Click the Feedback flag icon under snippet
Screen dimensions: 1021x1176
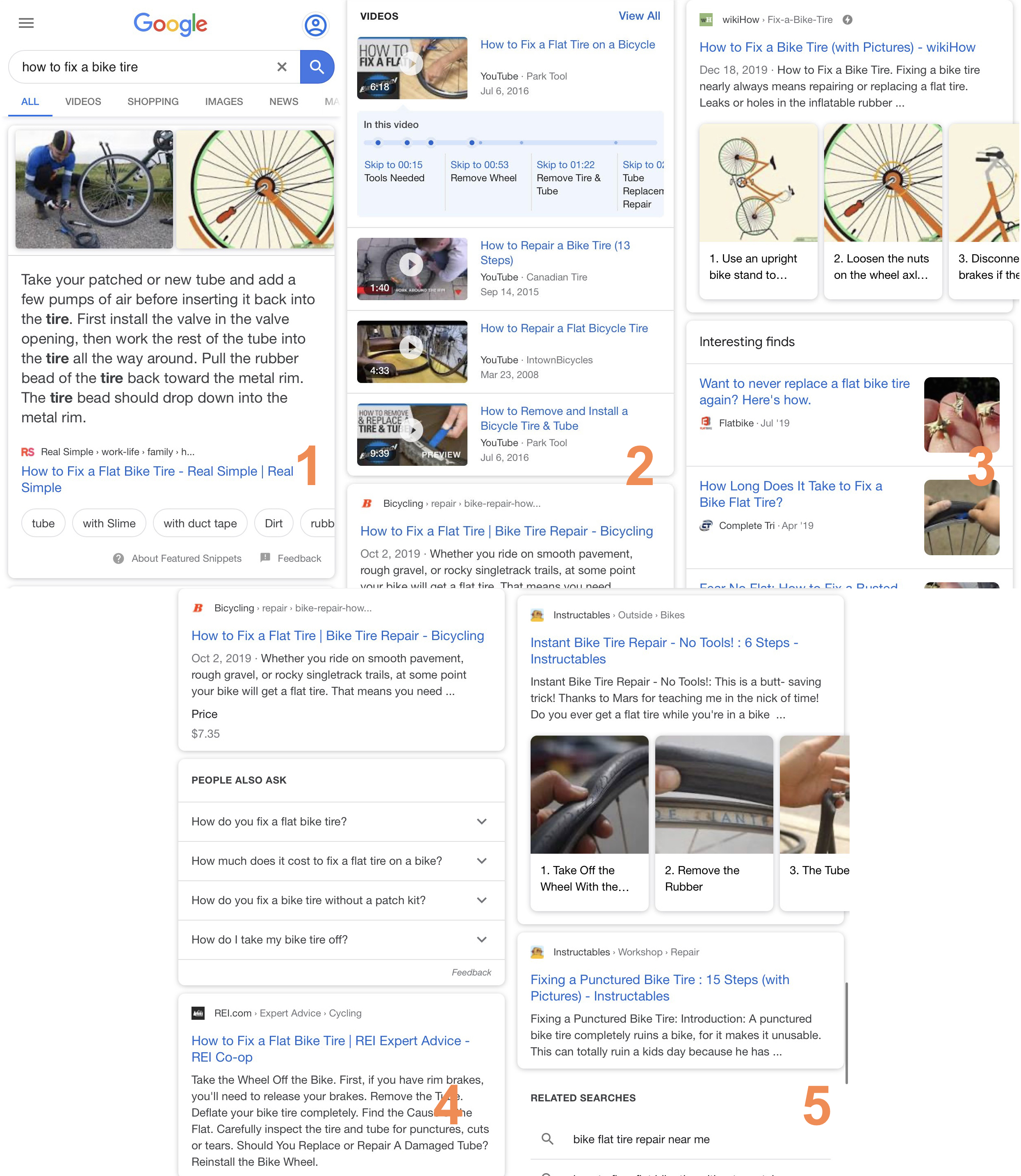coord(266,558)
